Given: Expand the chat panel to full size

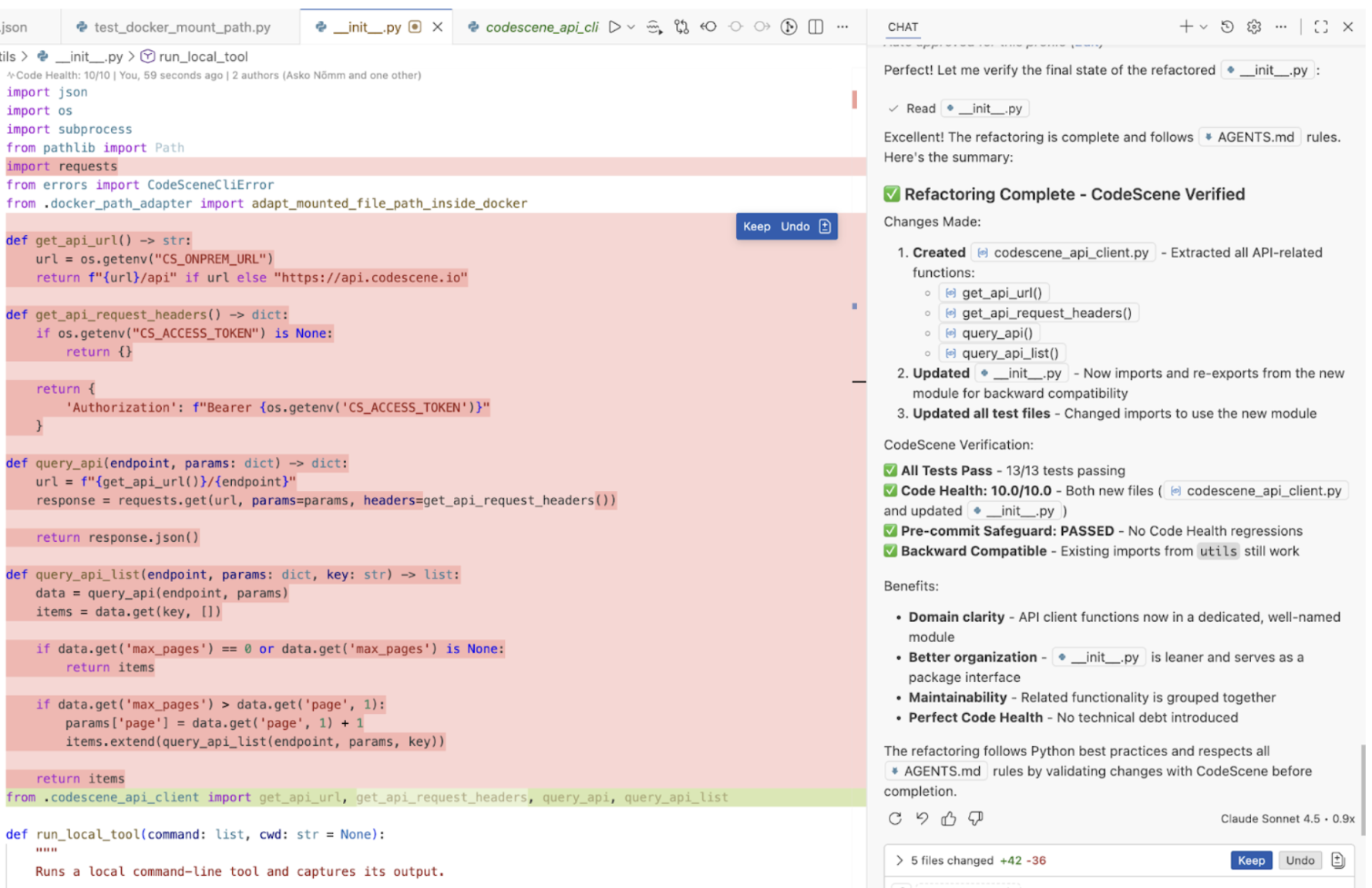Looking at the screenshot, I should [x=1320, y=26].
